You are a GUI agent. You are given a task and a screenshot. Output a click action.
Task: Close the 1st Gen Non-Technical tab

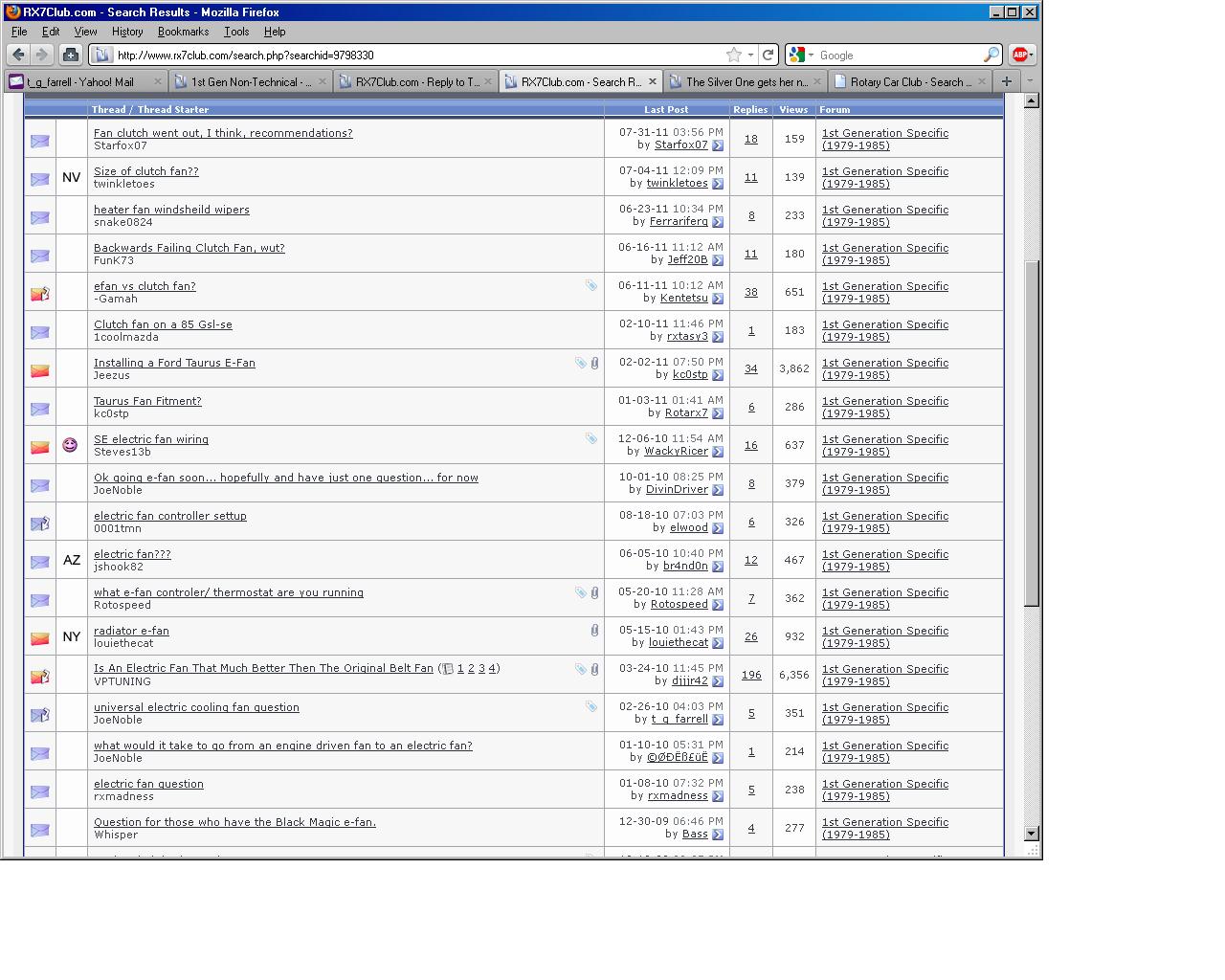tap(323, 81)
